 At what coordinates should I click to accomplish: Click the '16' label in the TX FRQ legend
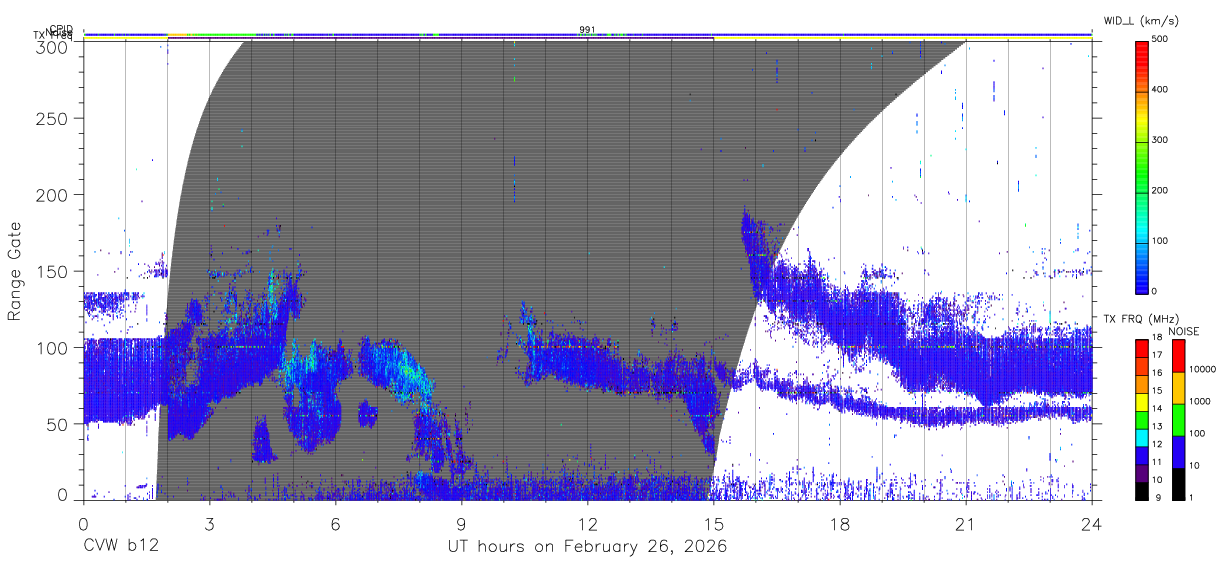(x=1157, y=373)
